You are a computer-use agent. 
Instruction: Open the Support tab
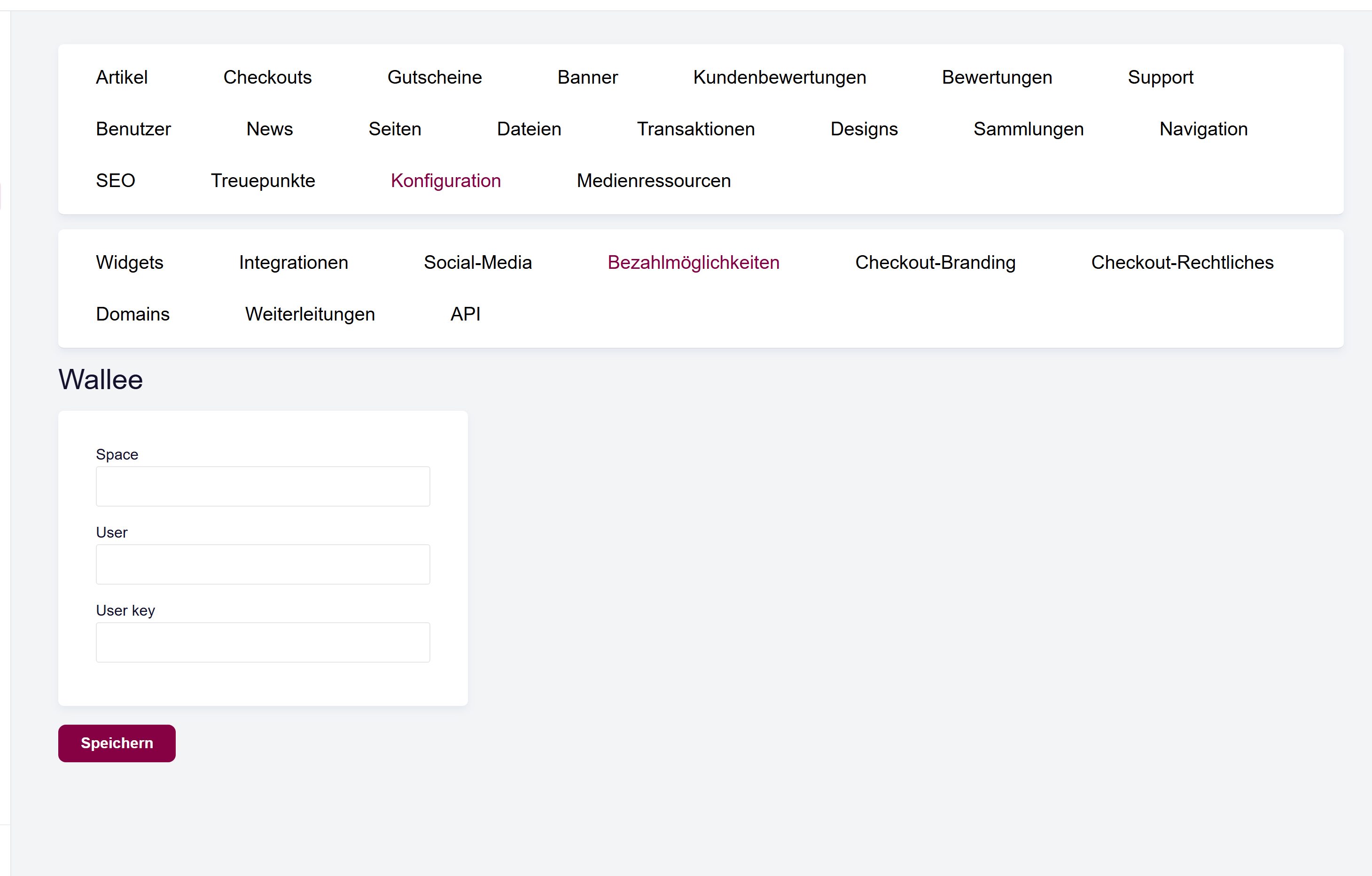[1161, 78]
